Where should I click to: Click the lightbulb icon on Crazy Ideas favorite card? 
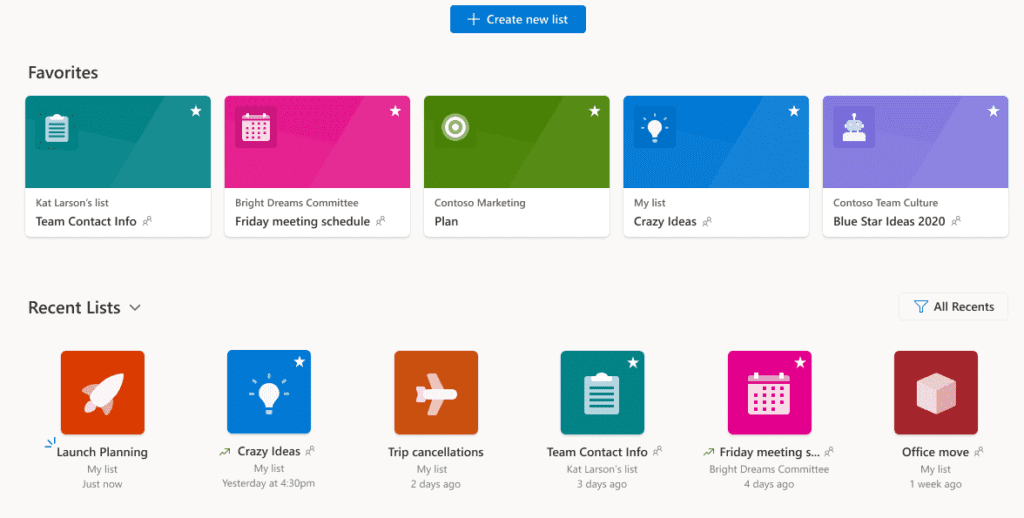(x=654, y=128)
